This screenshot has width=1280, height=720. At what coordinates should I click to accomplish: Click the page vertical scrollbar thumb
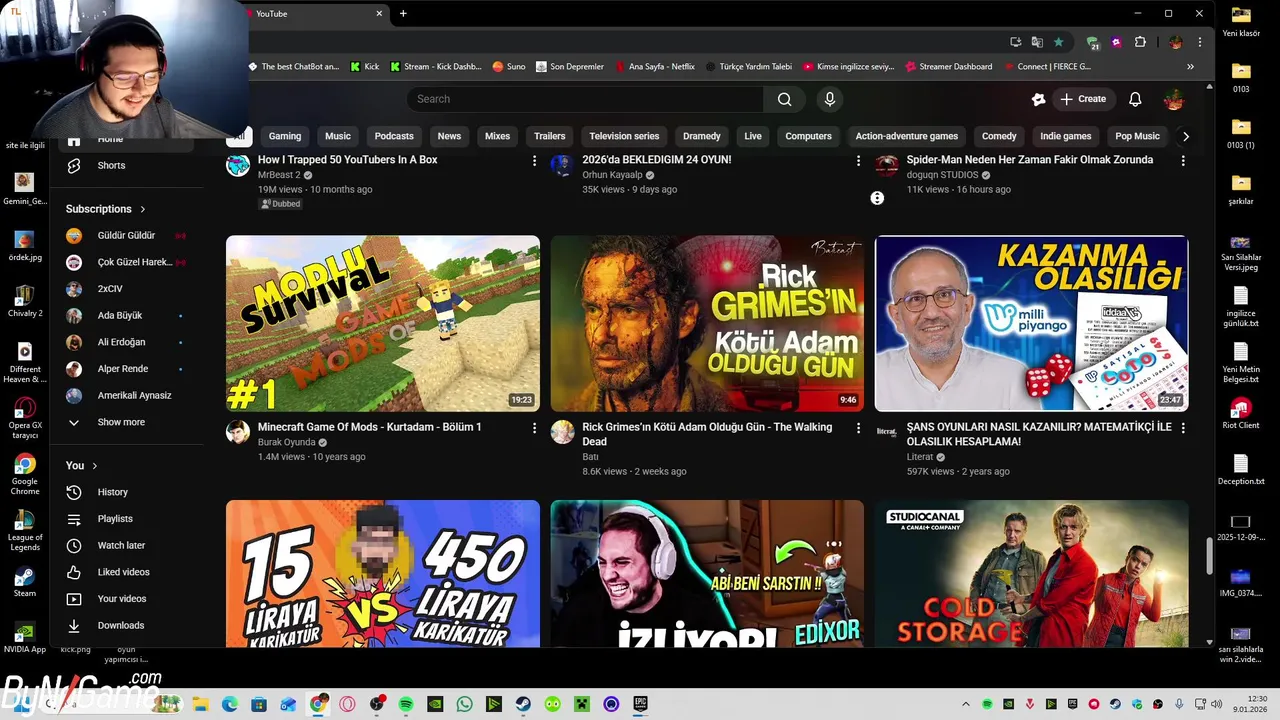1209,556
